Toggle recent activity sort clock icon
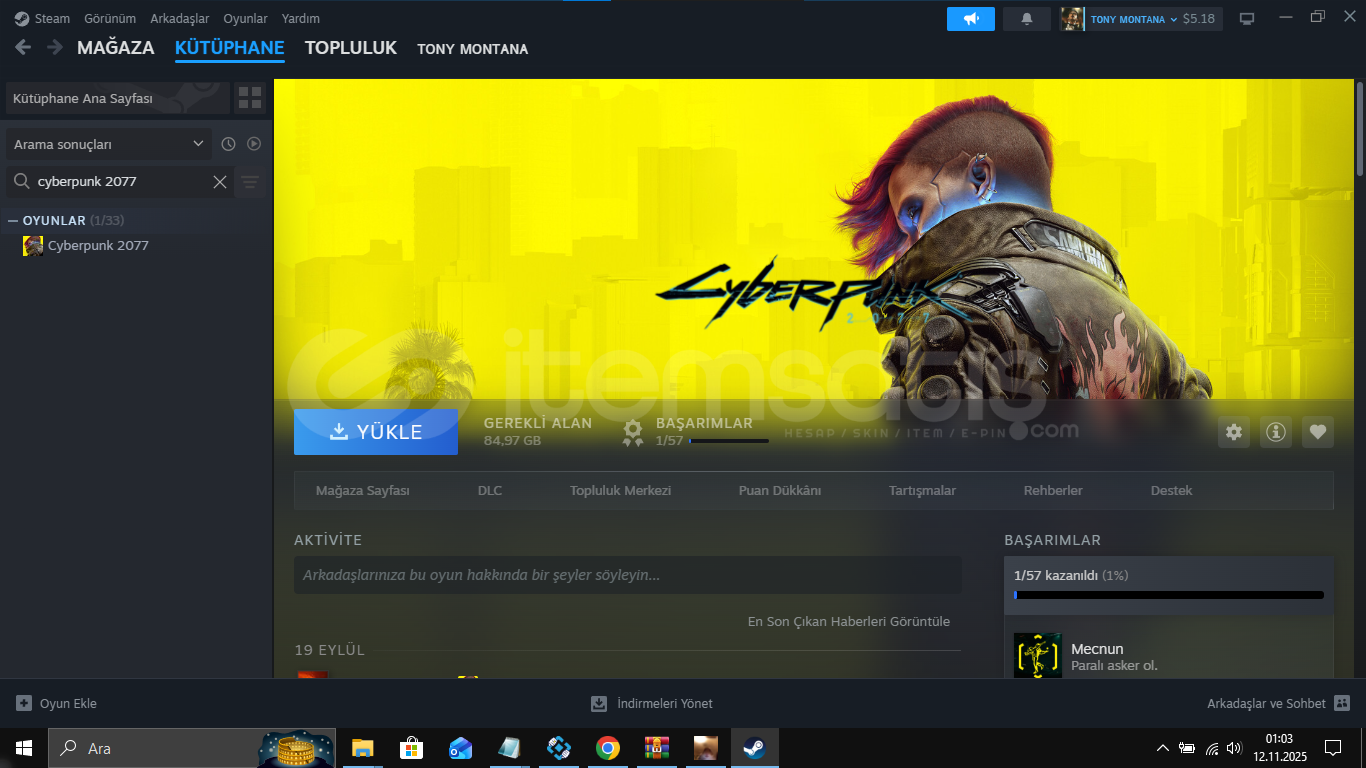The width and height of the screenshot is (1366, 768). coord(228,144)
